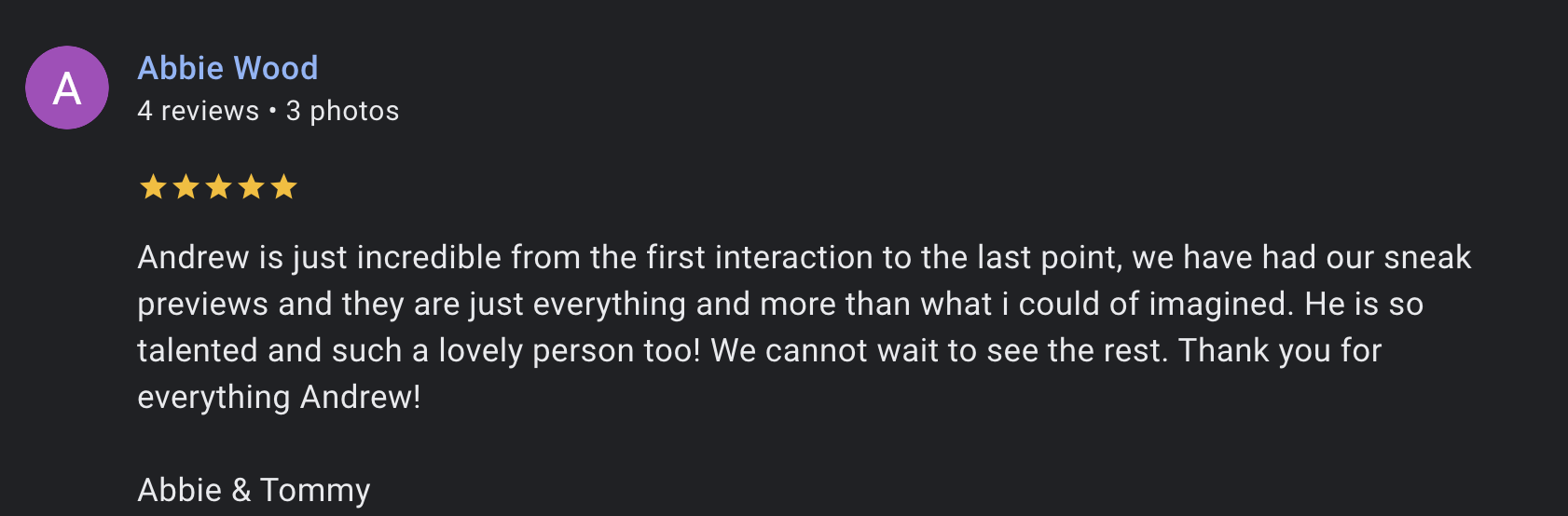Click the "3 photos" count text
Viewport: 1568px width, 516px height.
coord(342,111)
